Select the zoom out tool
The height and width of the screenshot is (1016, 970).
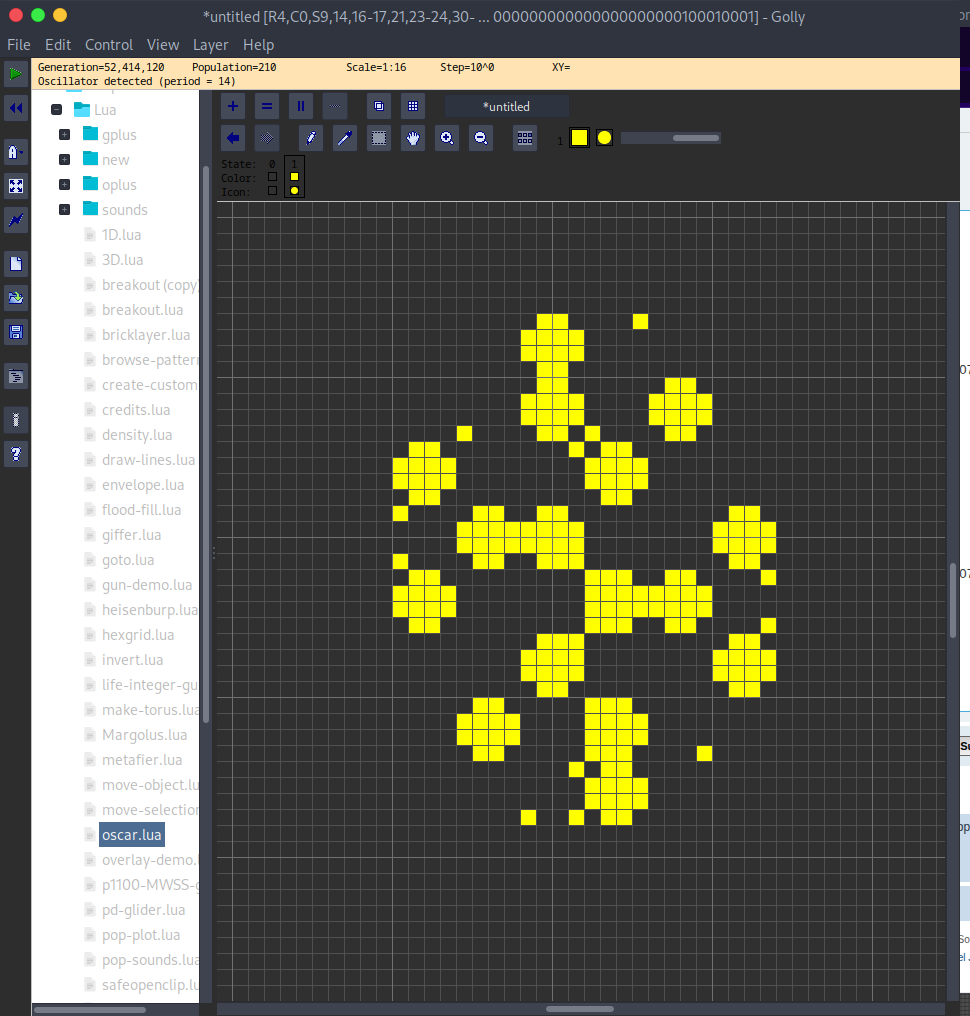(x=481, y=138)
